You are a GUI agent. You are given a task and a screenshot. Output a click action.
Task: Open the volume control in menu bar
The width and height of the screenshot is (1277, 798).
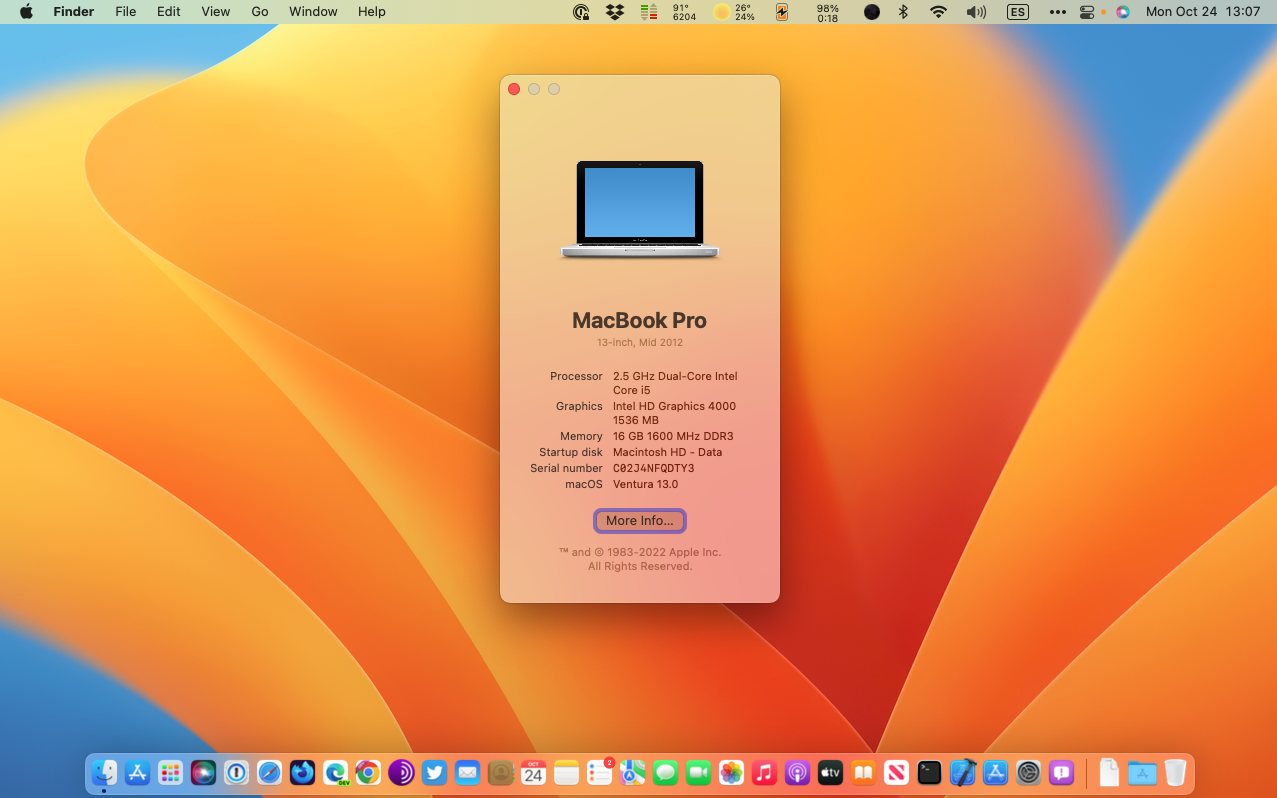976,12
